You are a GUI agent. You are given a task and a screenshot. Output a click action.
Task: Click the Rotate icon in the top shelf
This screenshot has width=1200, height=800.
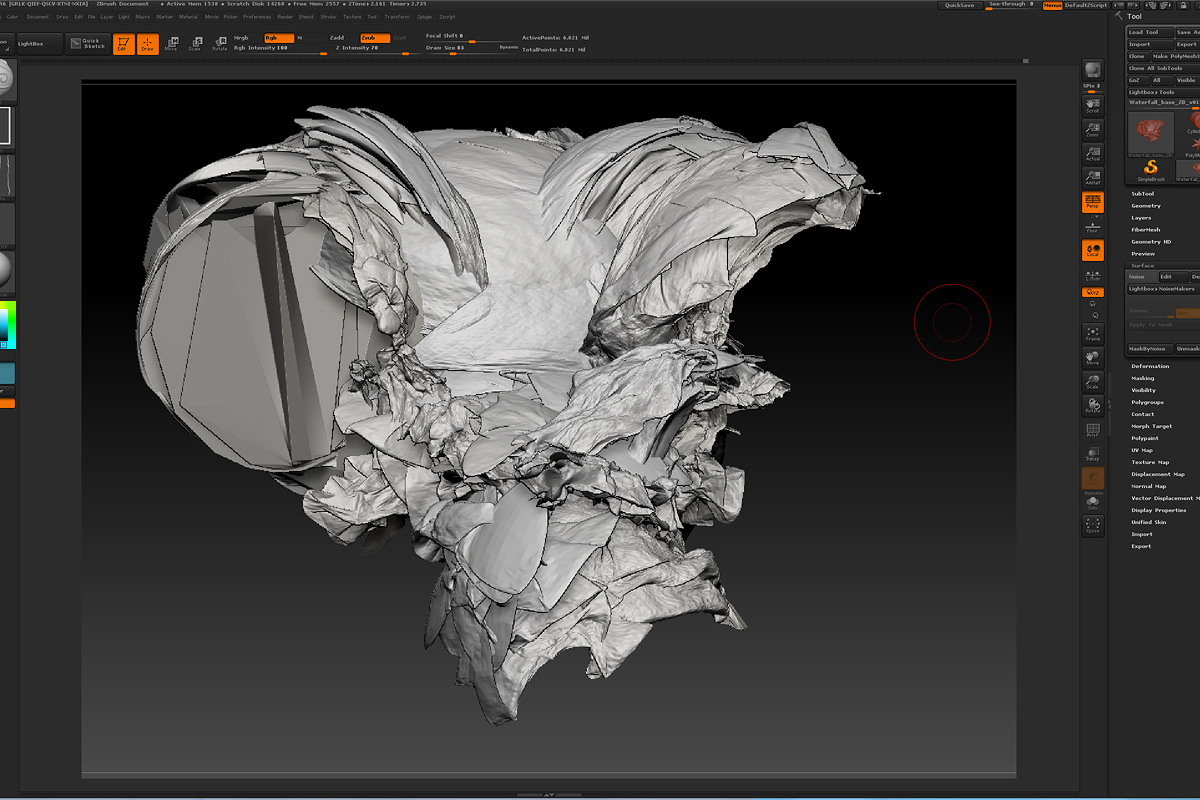[x=219, y=44]
